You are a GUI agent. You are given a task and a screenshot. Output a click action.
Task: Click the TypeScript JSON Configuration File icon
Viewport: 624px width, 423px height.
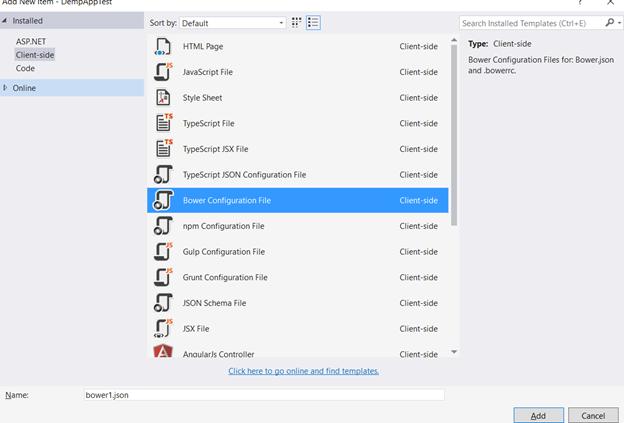[x=163, y=174]
